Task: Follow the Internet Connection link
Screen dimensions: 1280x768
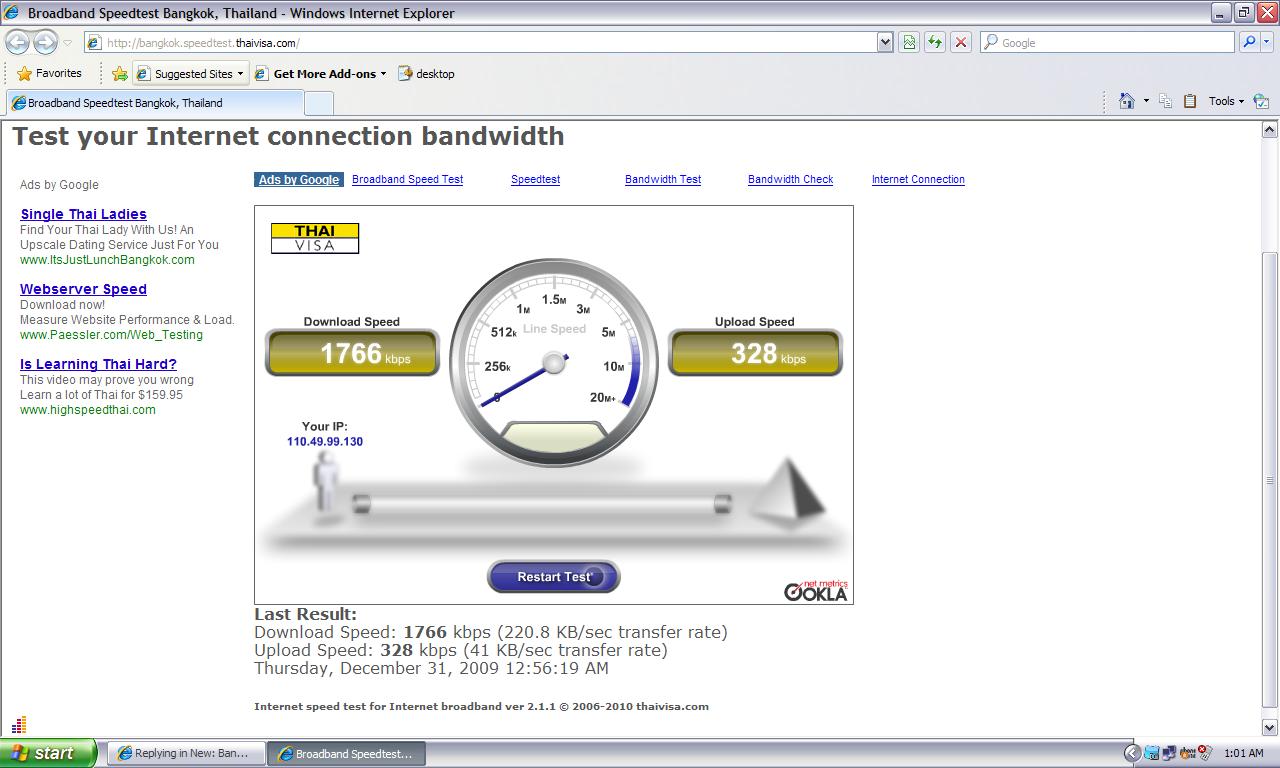Action: coord(918,179)
